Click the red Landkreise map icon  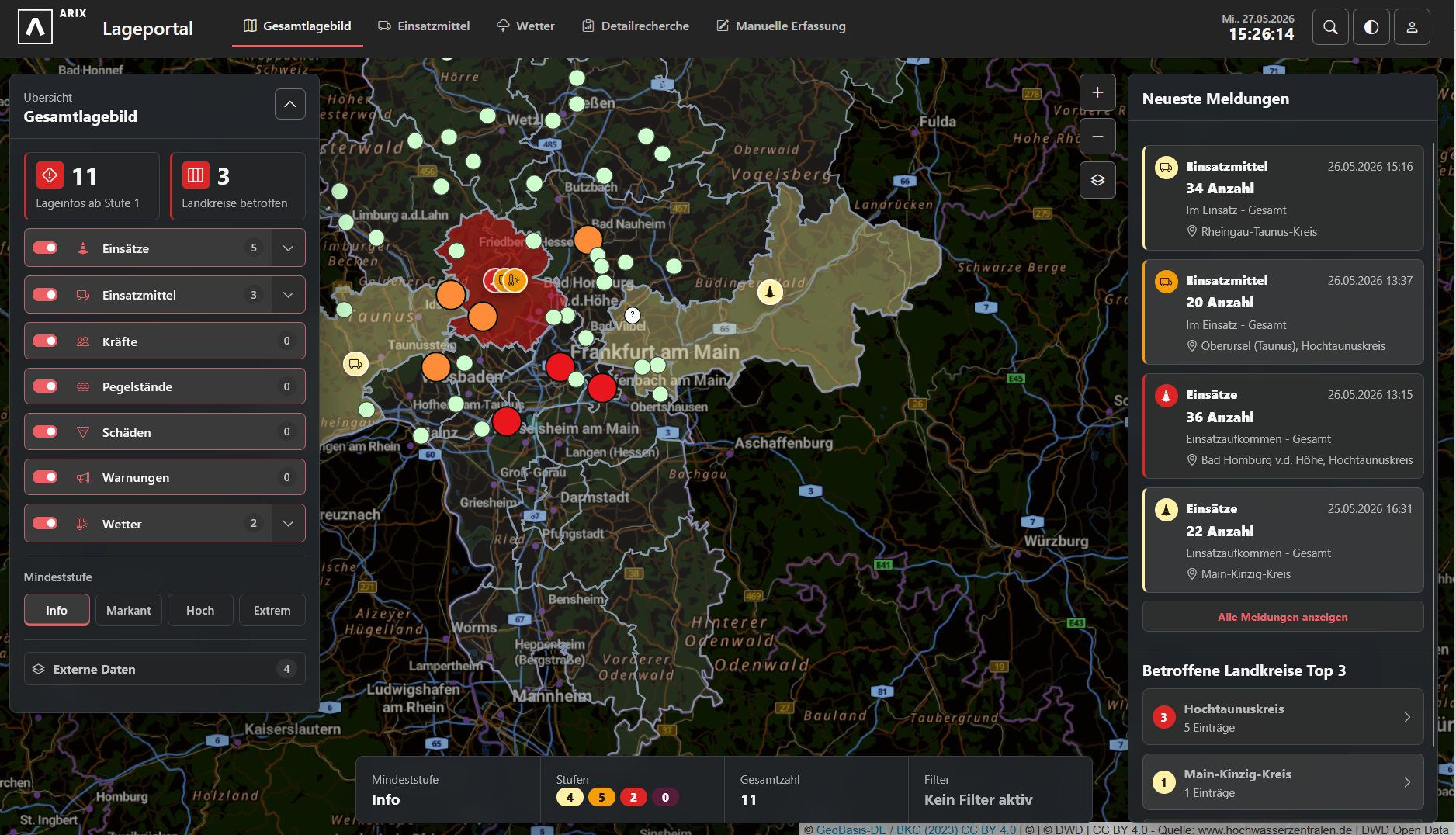196,175
